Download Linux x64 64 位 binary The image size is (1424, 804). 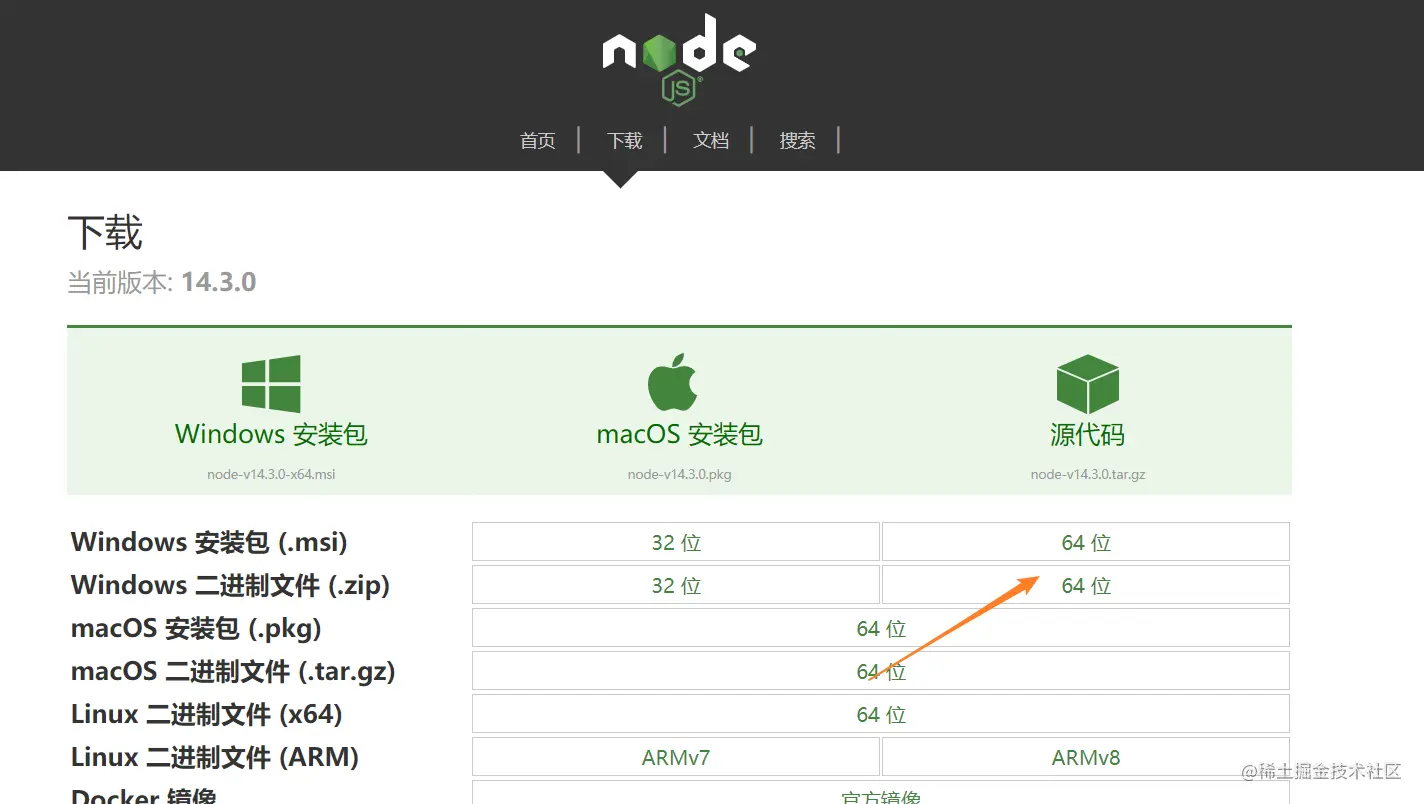pos(881,714)
